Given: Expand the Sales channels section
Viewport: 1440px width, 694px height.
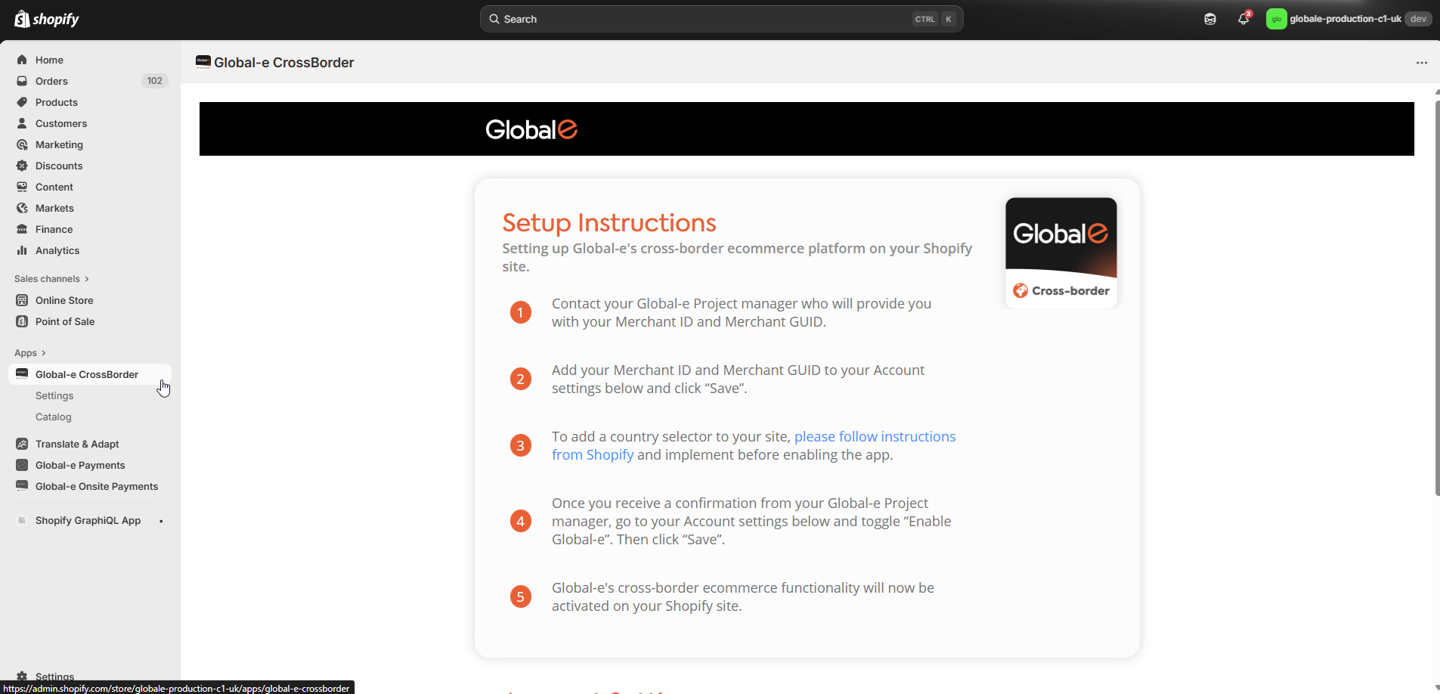Looking at the screenshot, I should pos(51,279).
